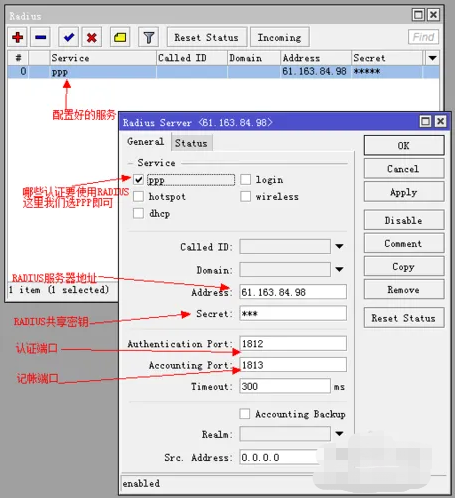Click into the Authentication Port field
This screenshot has width=455, height=498.
[293, 343]
